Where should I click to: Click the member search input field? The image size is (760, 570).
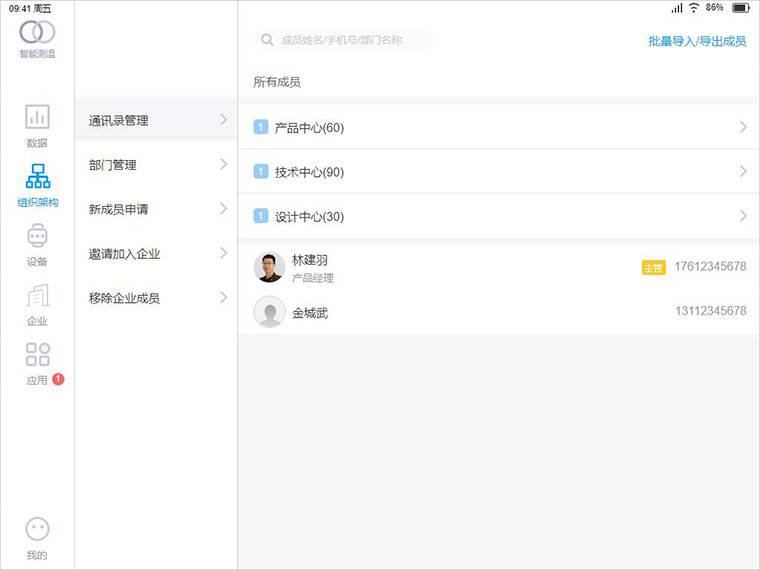point(350,41)
